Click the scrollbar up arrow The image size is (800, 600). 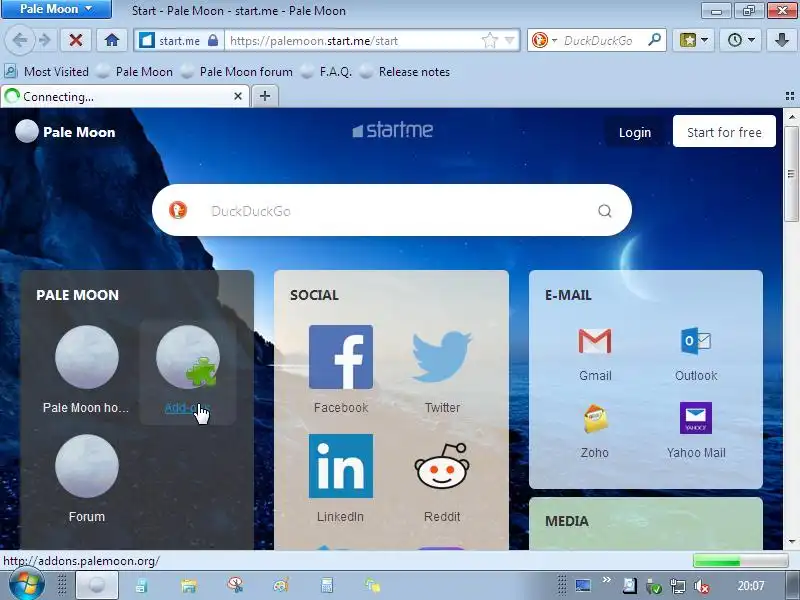click(x=791, y=117)
